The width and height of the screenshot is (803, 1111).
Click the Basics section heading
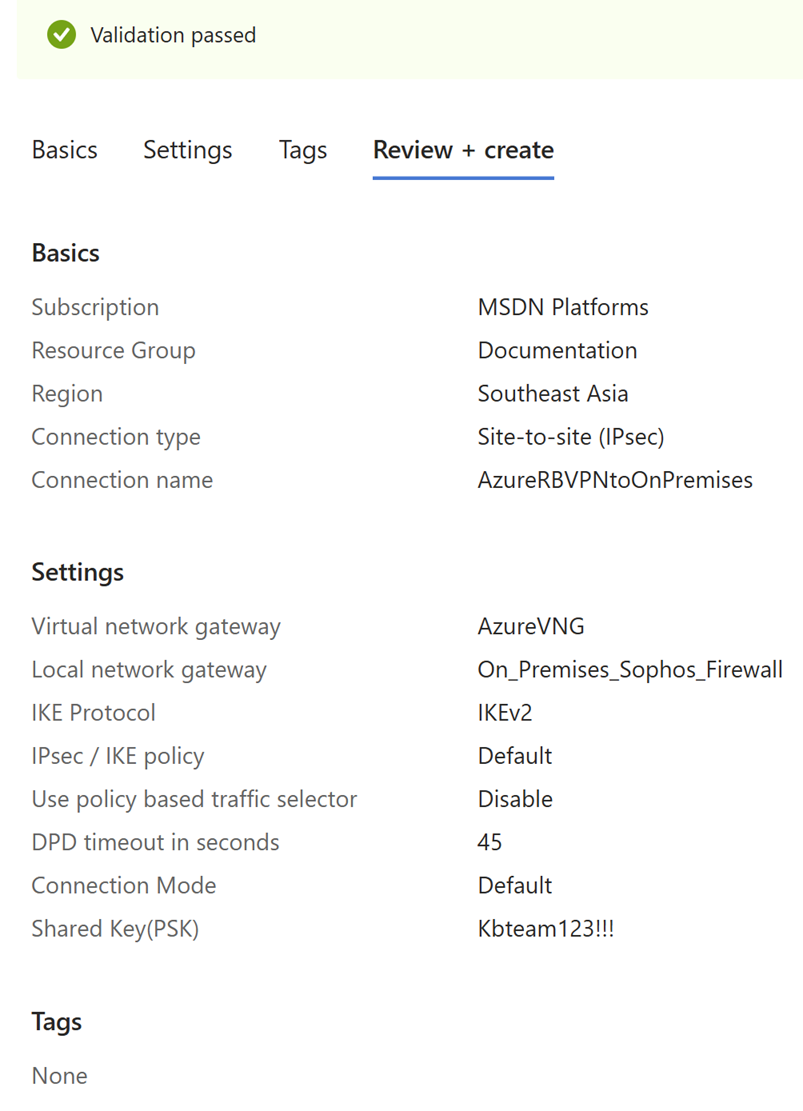pyautogui.click(x=66, y=253)
